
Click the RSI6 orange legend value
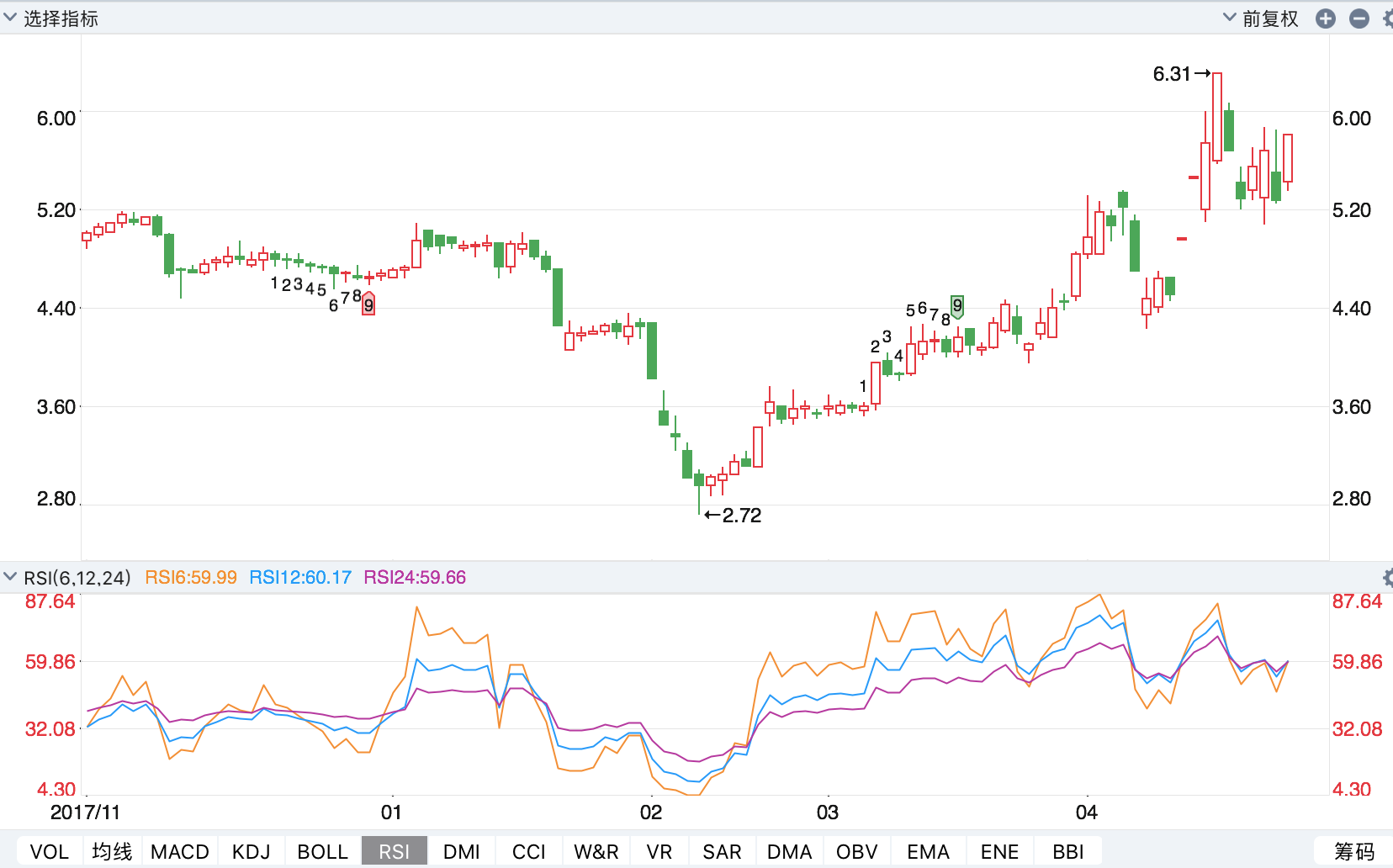191,577
